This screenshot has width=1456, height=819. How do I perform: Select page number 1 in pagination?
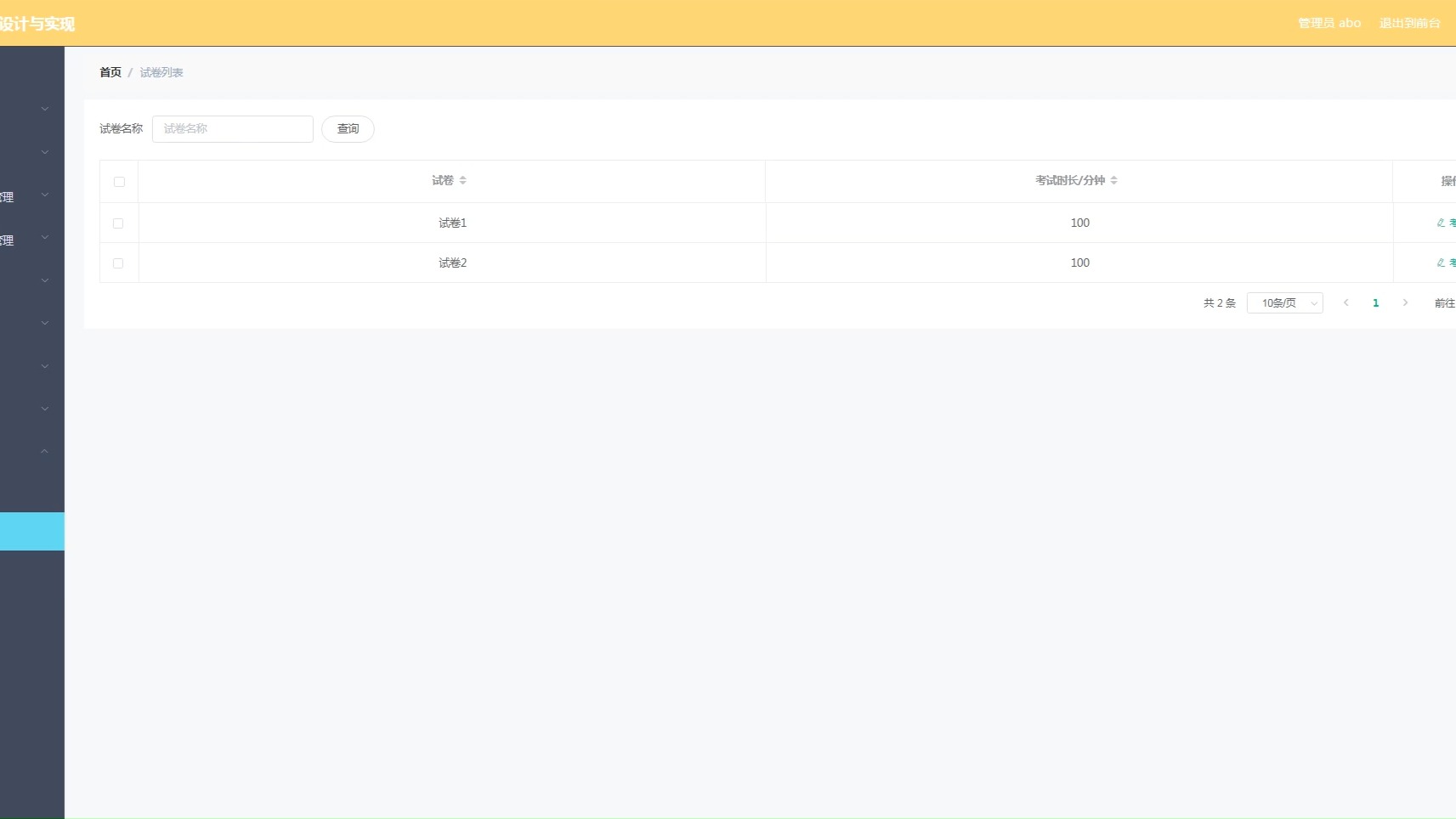coord(1375,303)
